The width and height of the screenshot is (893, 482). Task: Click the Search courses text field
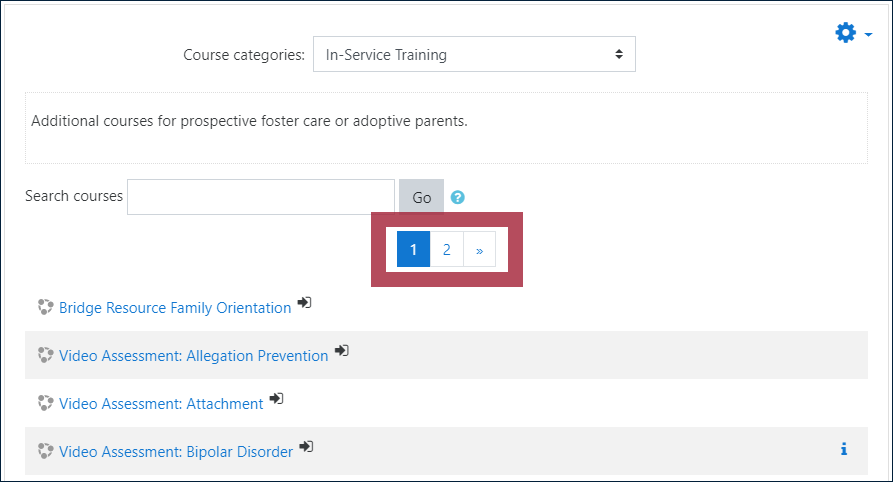[x=261, y=197]
